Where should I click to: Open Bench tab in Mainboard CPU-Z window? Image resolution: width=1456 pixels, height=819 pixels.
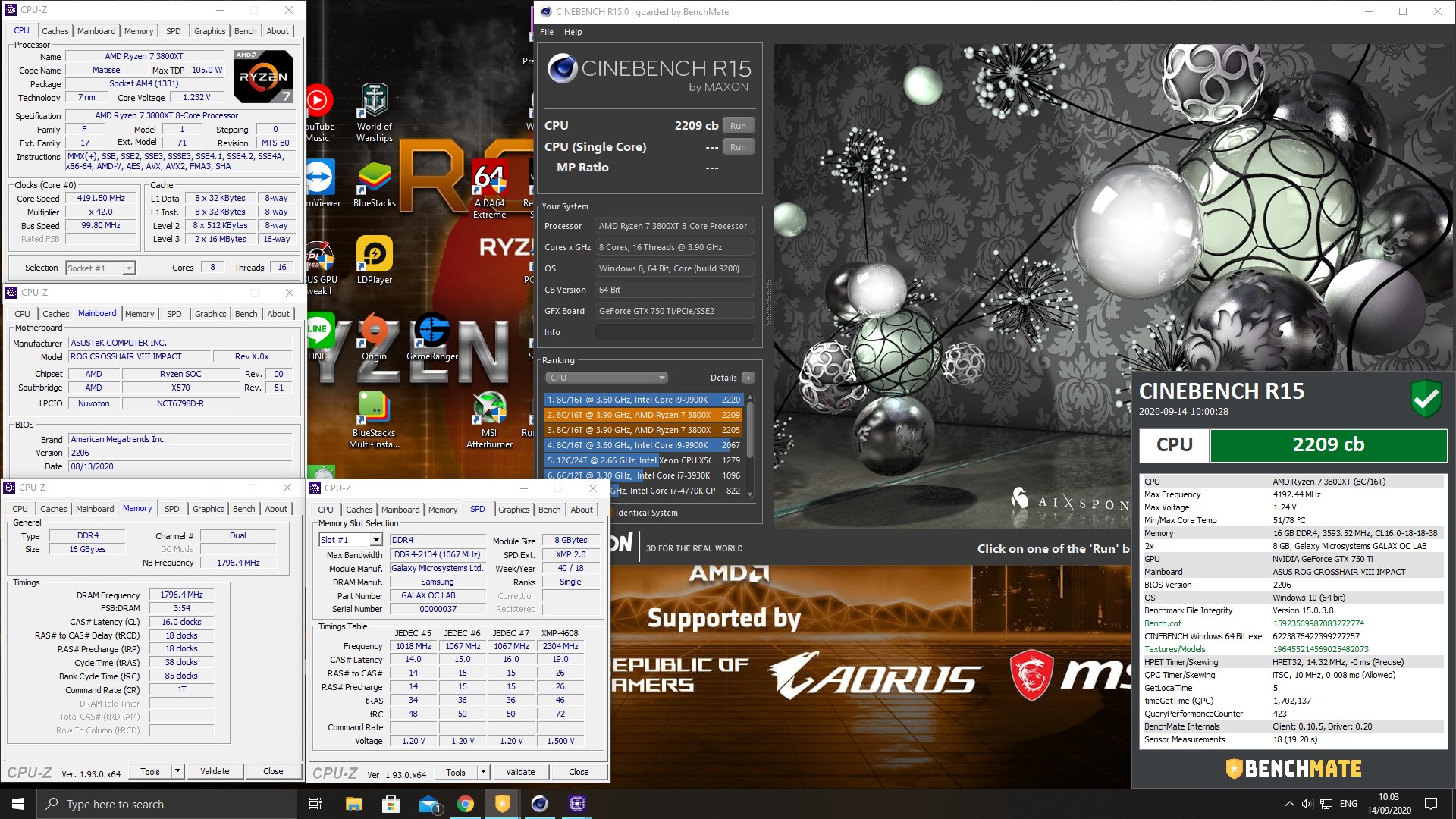click(246, 314)
